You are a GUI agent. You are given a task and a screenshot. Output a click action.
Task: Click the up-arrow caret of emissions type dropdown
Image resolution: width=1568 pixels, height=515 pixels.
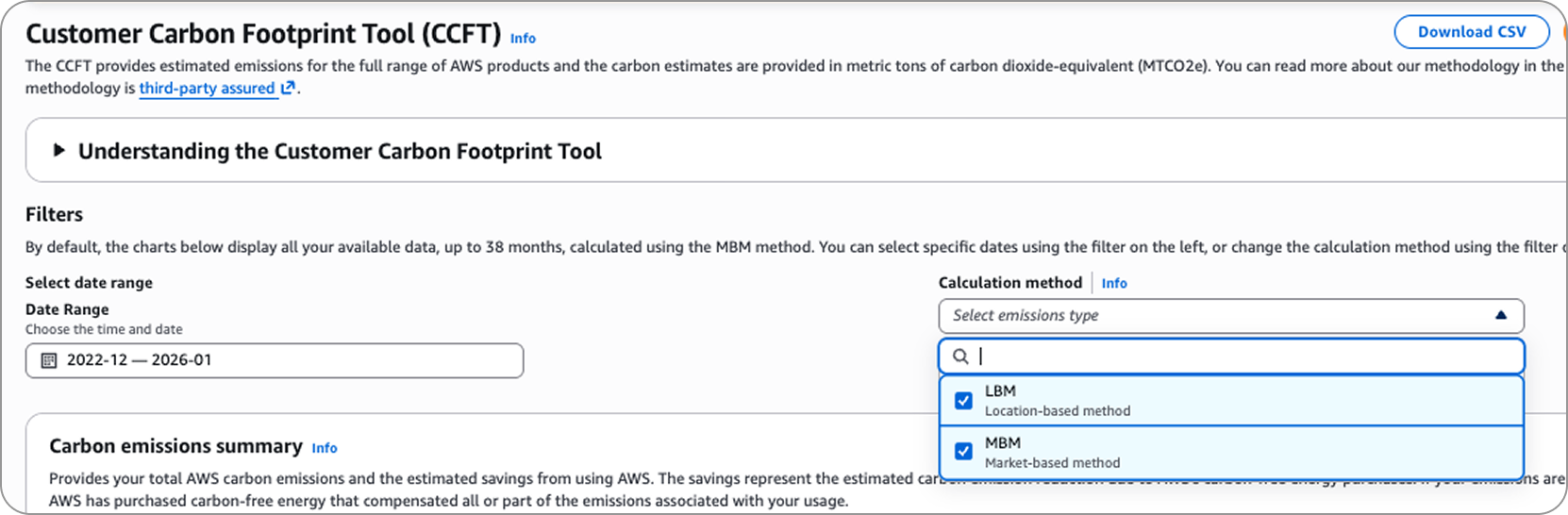tap(1500, 315)
